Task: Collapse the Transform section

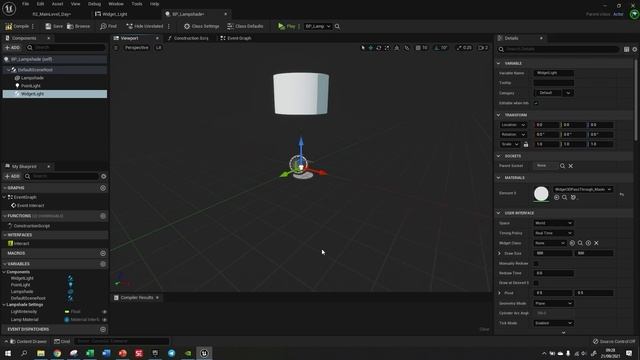Action: tap(498, 115)
